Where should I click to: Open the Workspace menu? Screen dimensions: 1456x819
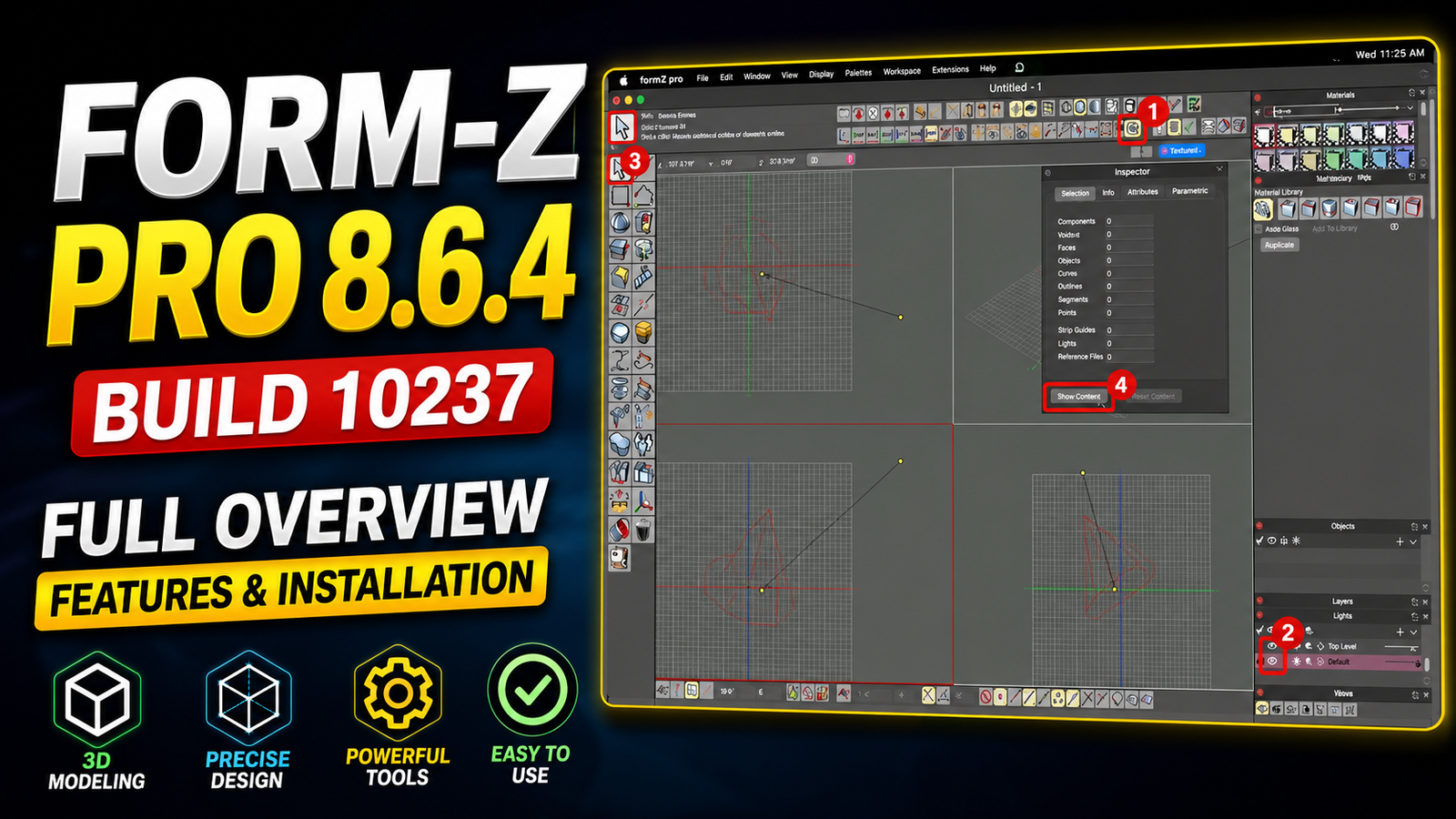902,71
